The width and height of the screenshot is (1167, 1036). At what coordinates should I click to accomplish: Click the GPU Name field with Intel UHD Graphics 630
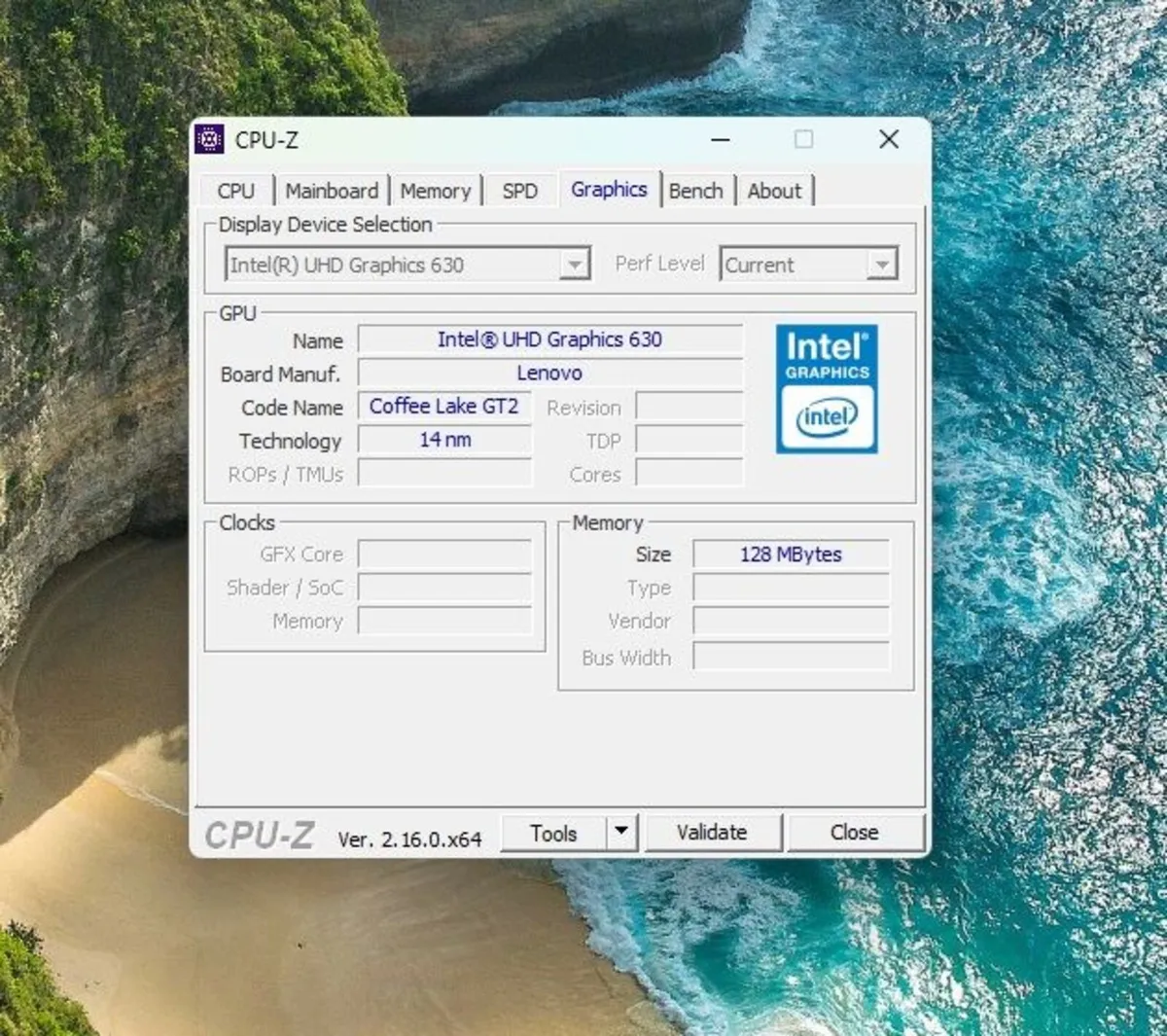pyautogui.click(x=550, y=339)
